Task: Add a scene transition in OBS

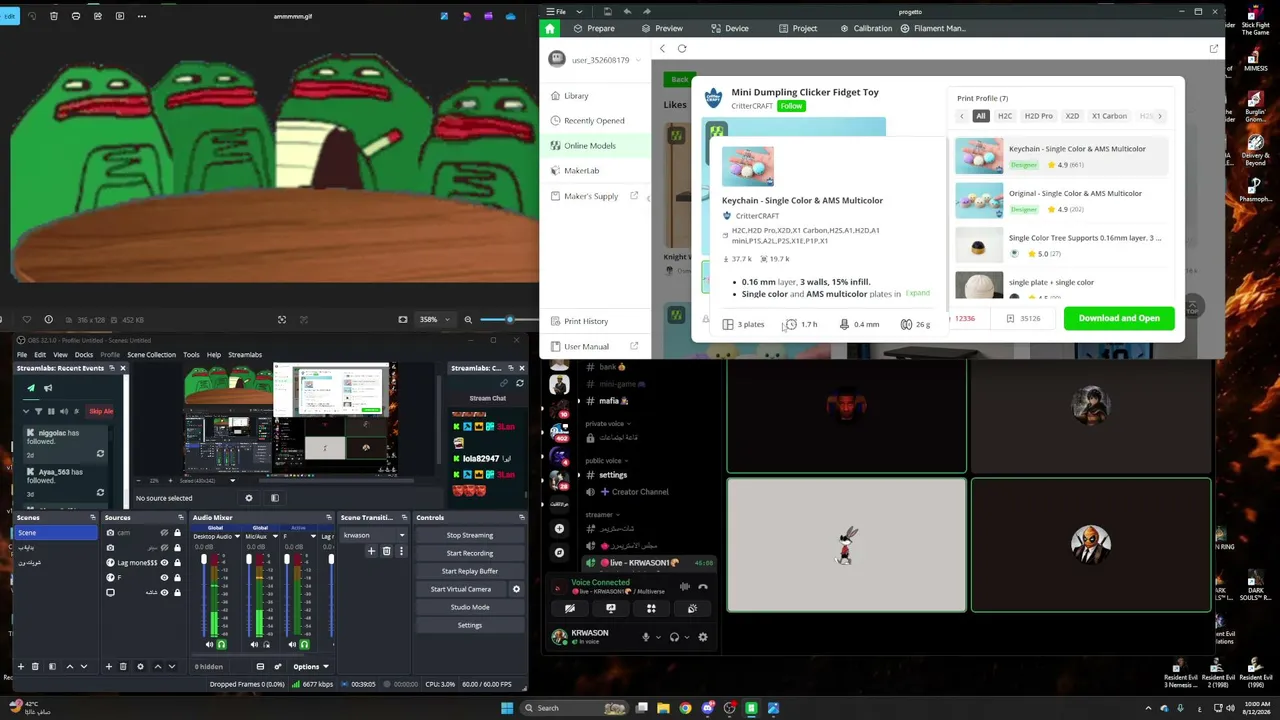Action: [371, 551]
